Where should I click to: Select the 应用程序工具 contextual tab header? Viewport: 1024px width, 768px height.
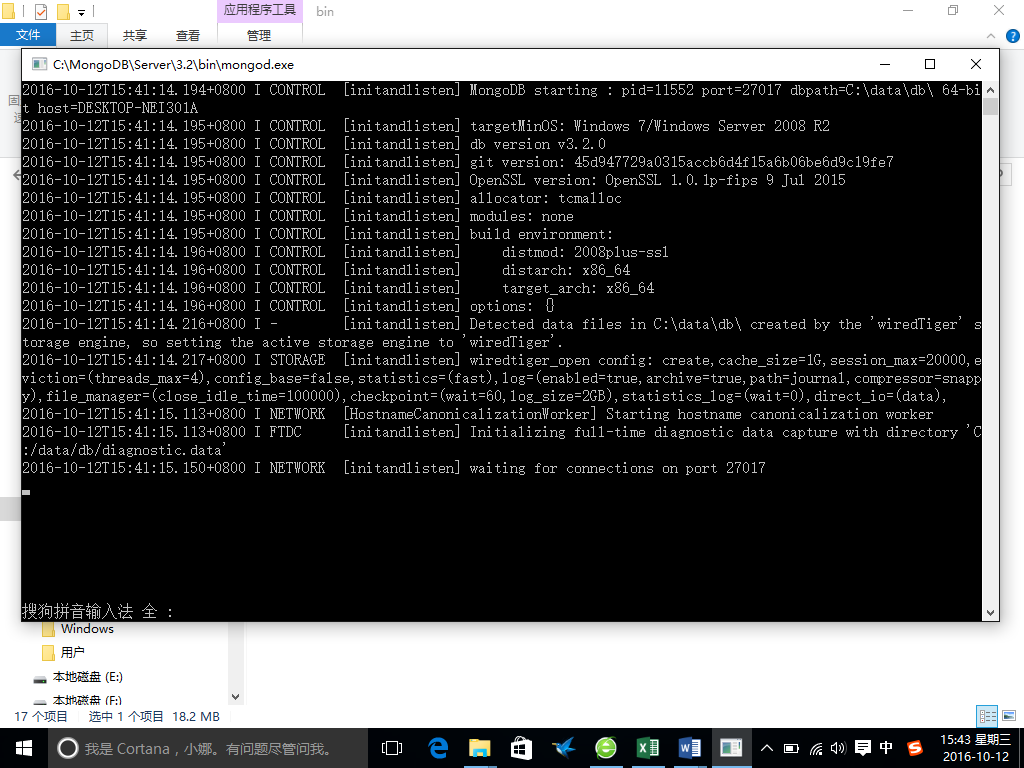(259, 10)
